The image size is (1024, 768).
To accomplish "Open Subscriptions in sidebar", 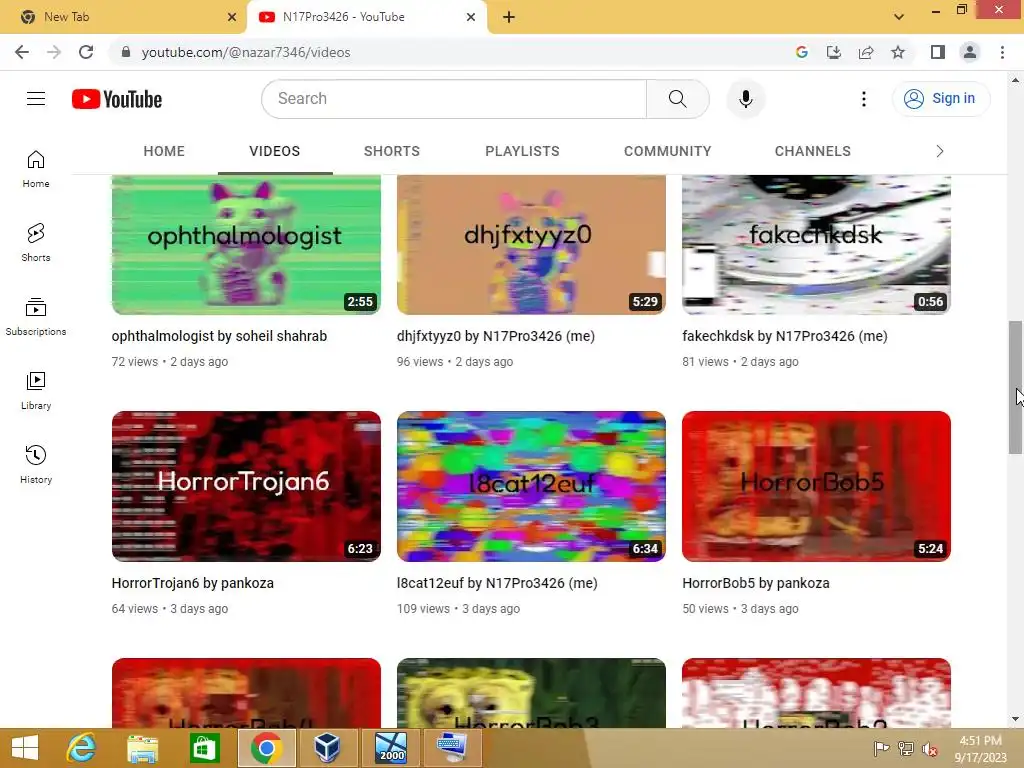I will point(36,317).
